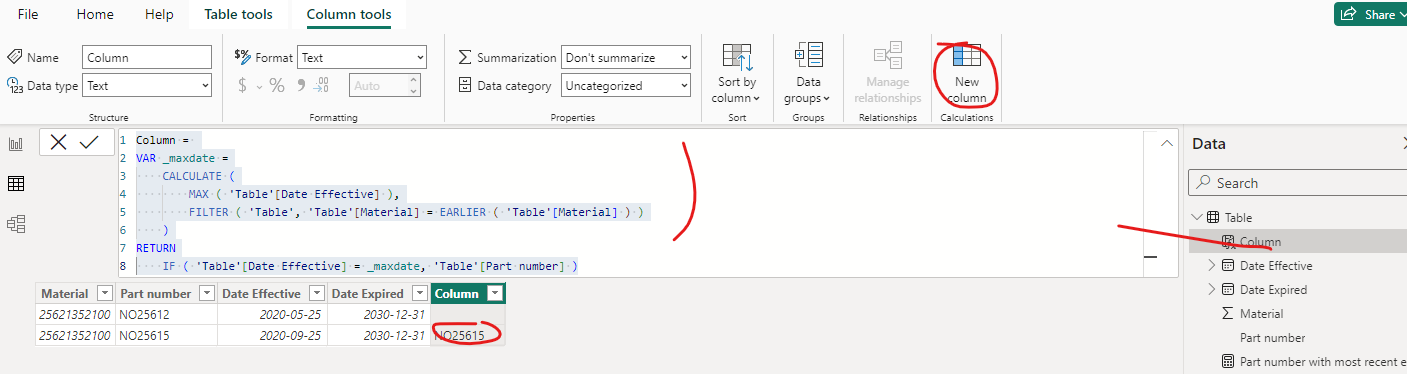The image size is (1407, 374).
Task: Switch to Model view icon
Action: (x=16, y=224)
